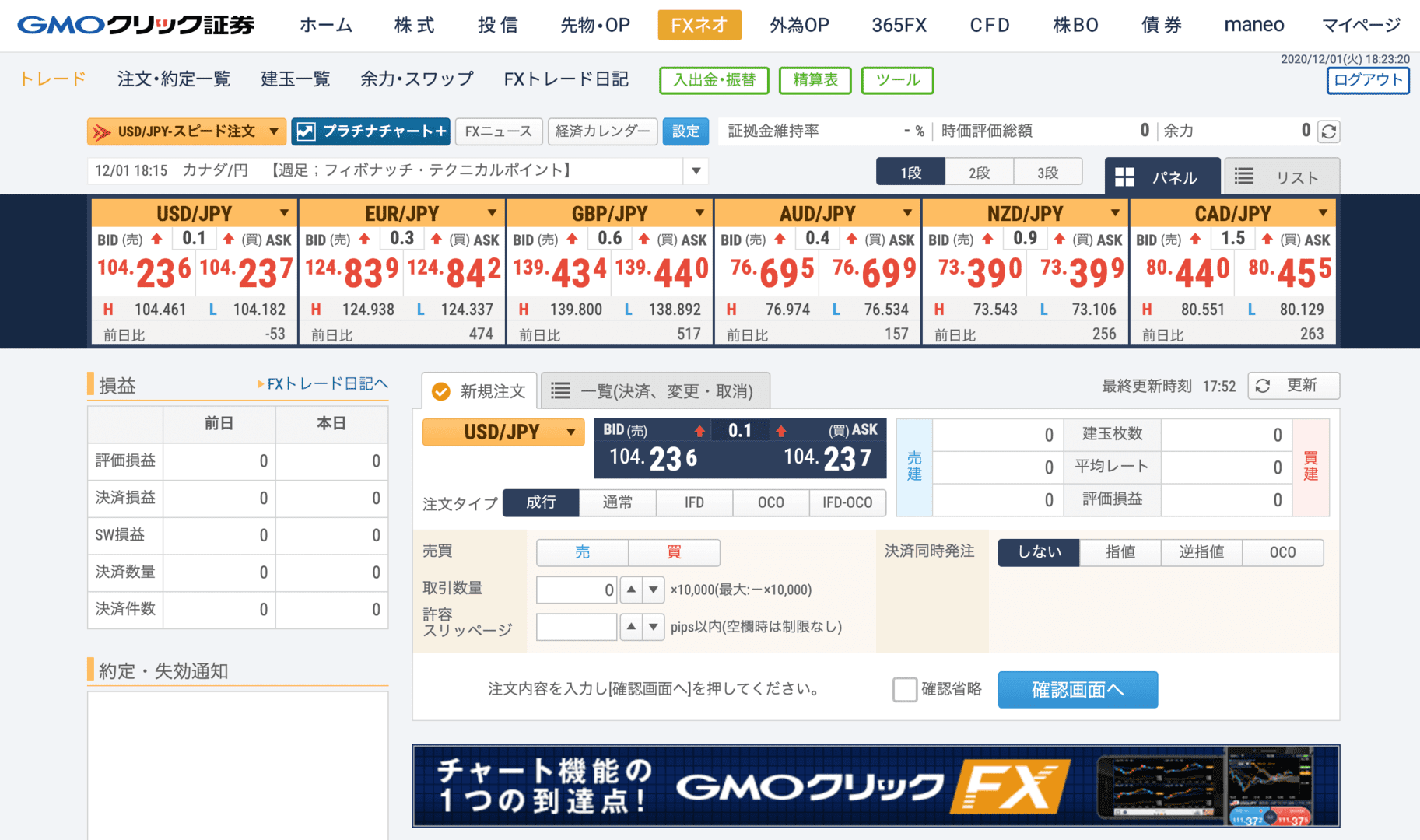
Task: Select IFD-OCO order type
Action: point(847,502)
